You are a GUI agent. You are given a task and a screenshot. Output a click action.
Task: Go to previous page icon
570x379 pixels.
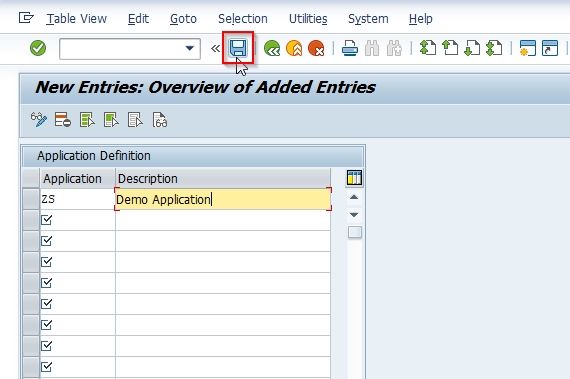[x=450, y=48]
